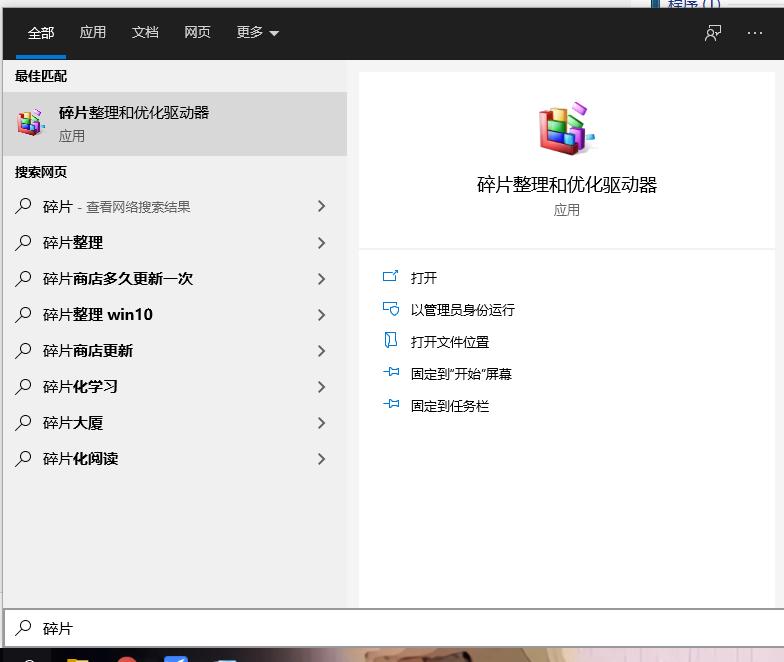Open the 碎片整理和优化驱动器 best match result
Screen dimensions: 784x662
175,124
